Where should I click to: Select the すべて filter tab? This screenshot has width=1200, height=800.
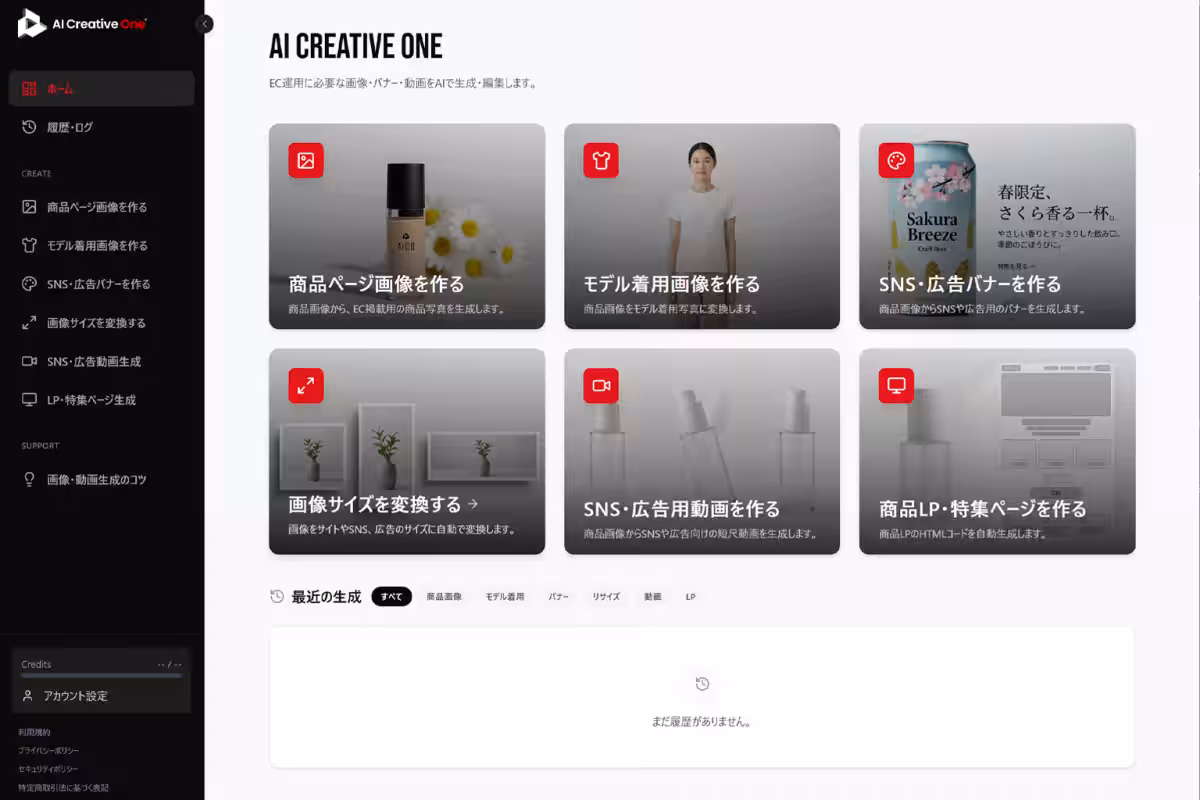(392, 596)
